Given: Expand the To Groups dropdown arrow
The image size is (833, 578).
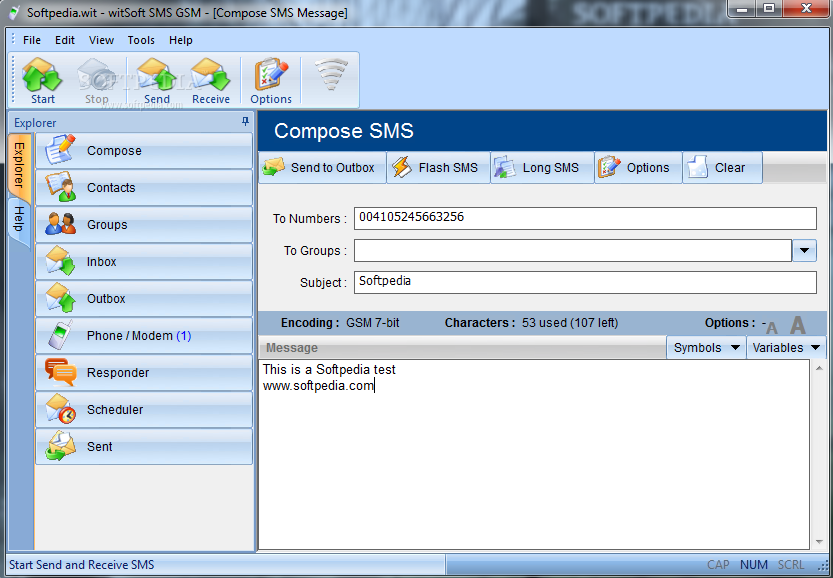Looking at the screenshot, I should [804, 250].
